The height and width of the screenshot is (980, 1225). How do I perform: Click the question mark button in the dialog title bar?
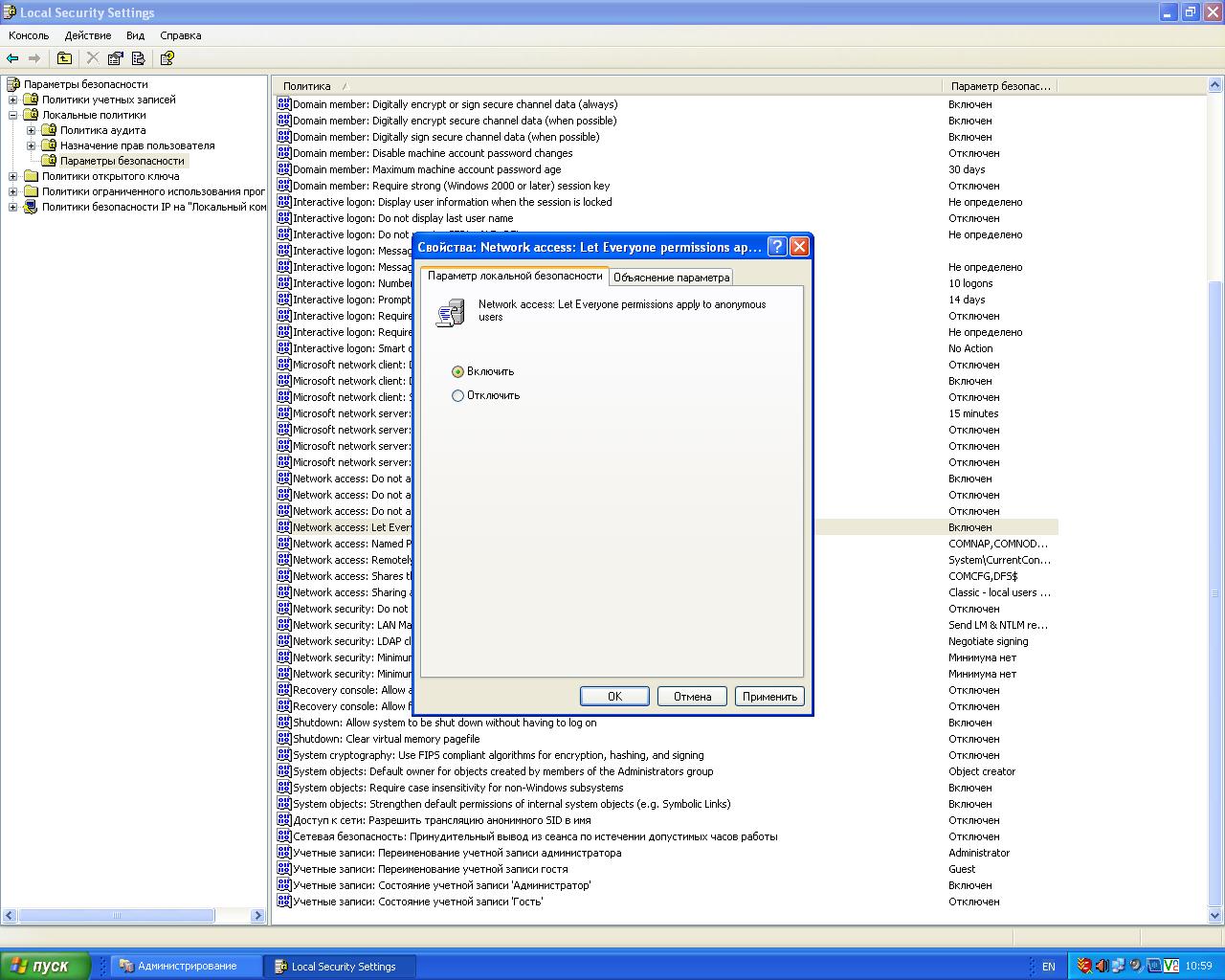point(777,247)
